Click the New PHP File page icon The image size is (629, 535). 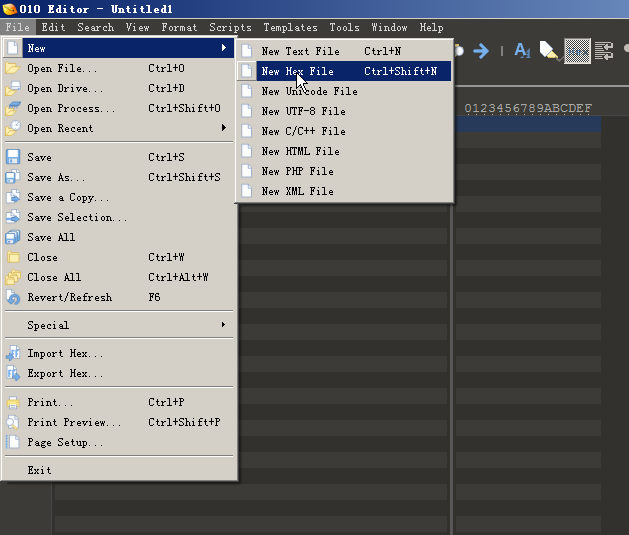click(x=247, y=171)
